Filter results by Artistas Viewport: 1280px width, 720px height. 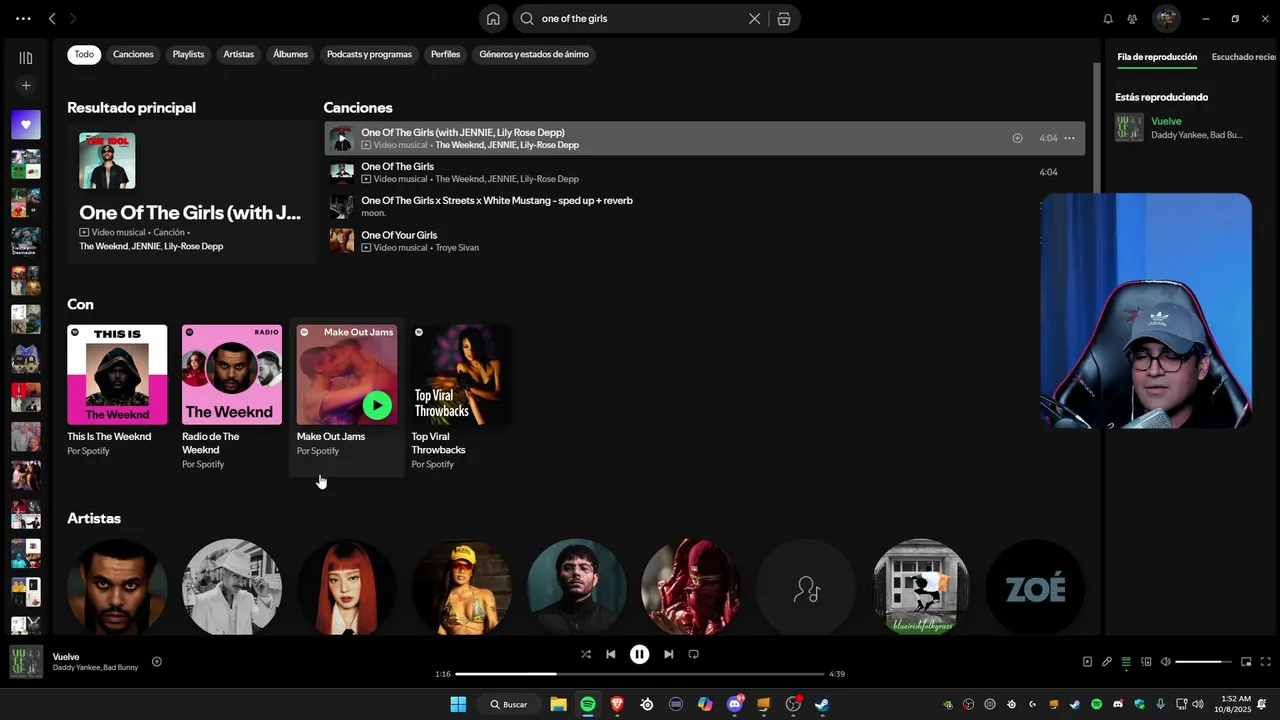coord(239,55)
